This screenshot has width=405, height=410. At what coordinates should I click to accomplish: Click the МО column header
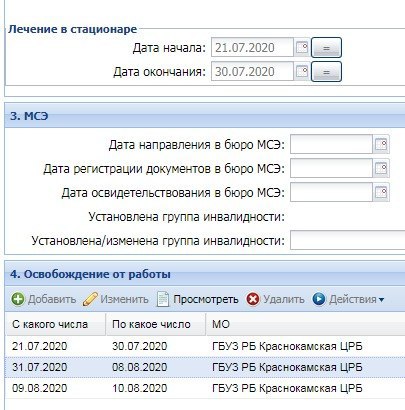click(x=306, y=324)
